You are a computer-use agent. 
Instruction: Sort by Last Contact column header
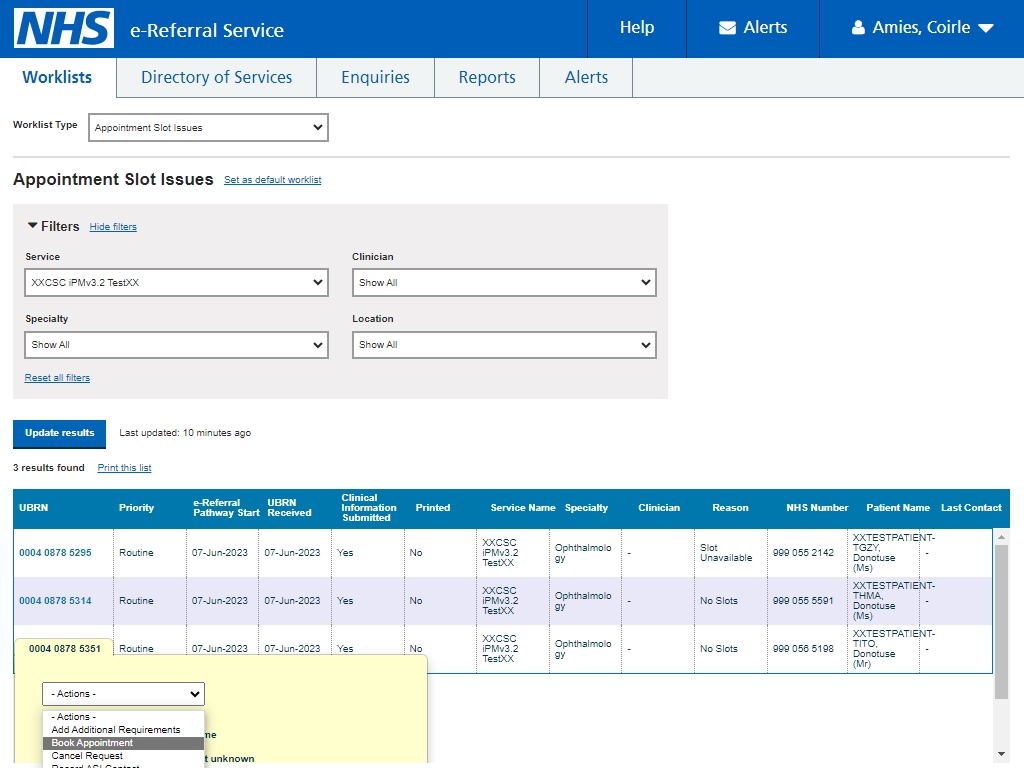tap(971, 507)
